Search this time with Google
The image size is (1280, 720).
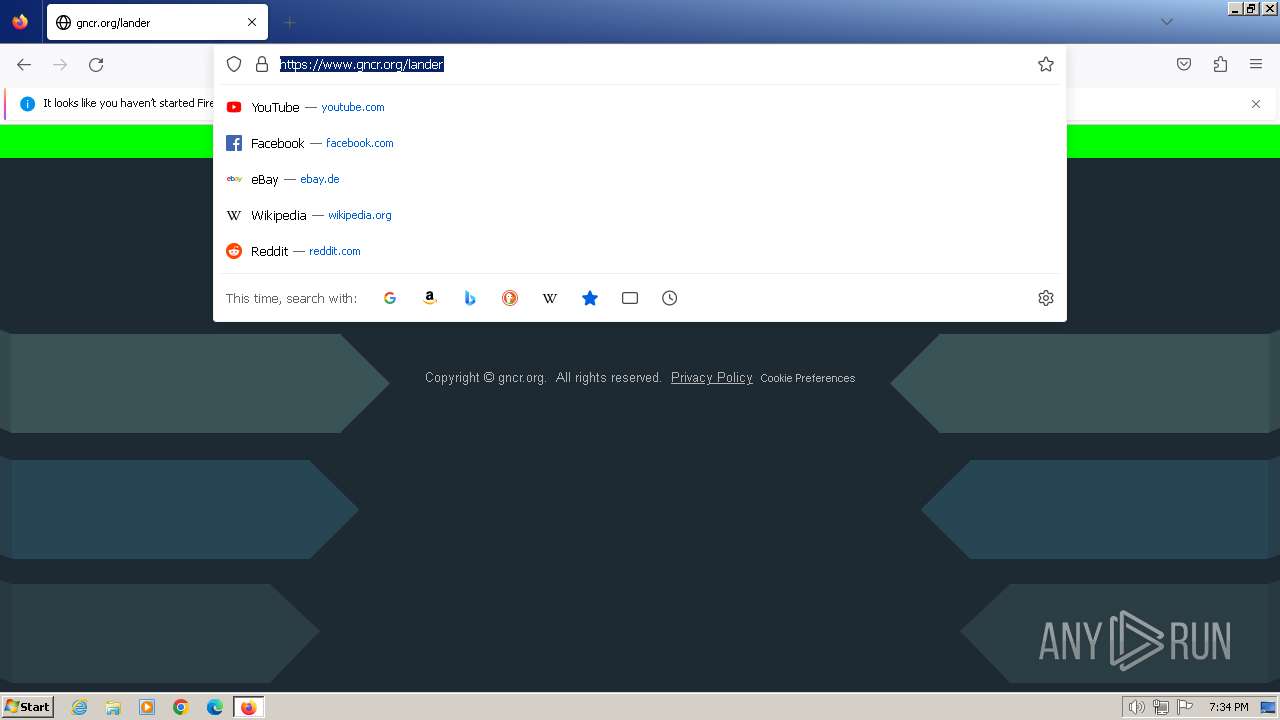[x=390, y=298]
